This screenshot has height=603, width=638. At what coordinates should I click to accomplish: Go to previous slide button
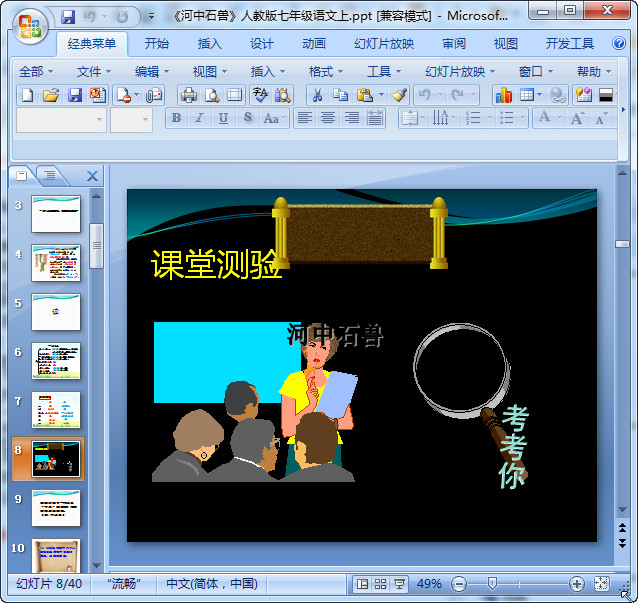623,528
